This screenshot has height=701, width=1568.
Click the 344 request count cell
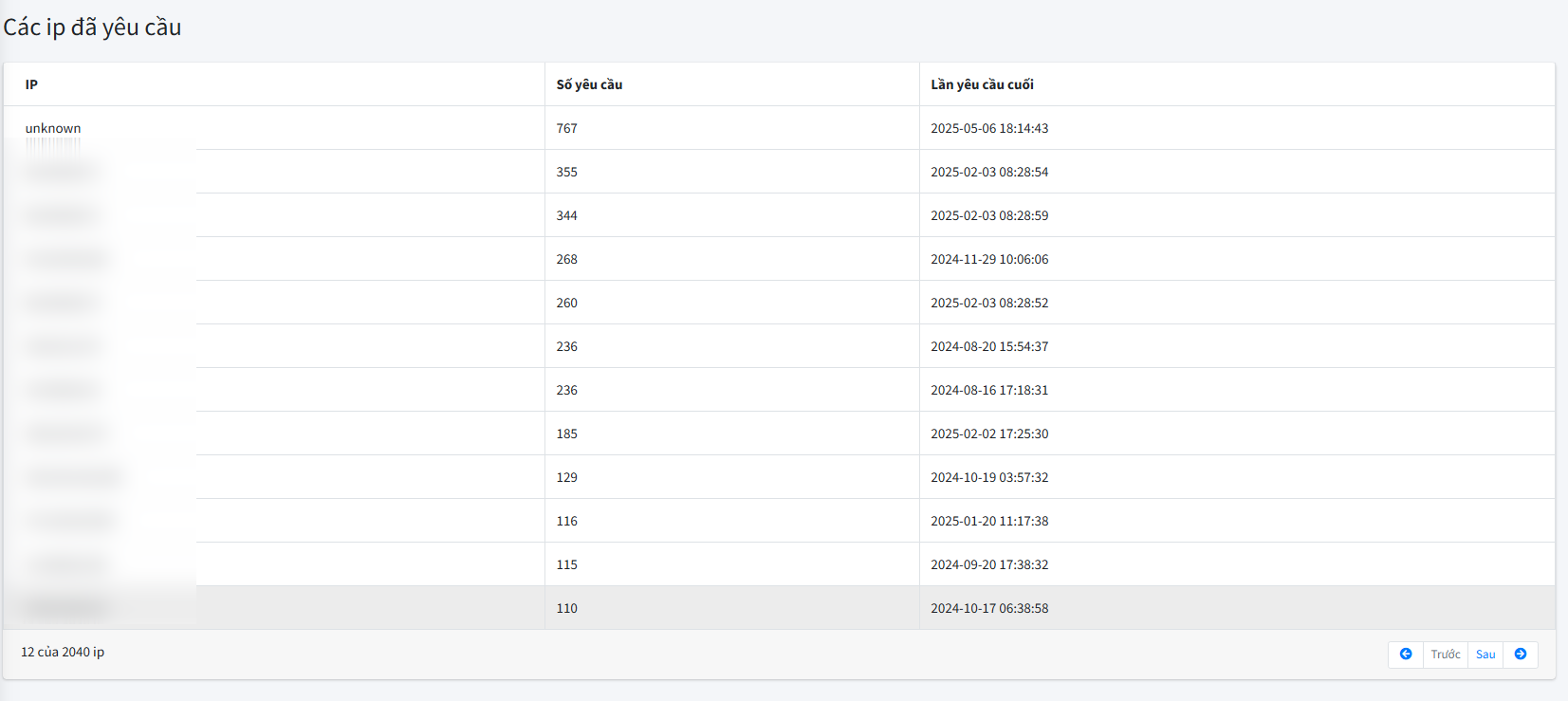coord(567,215)
